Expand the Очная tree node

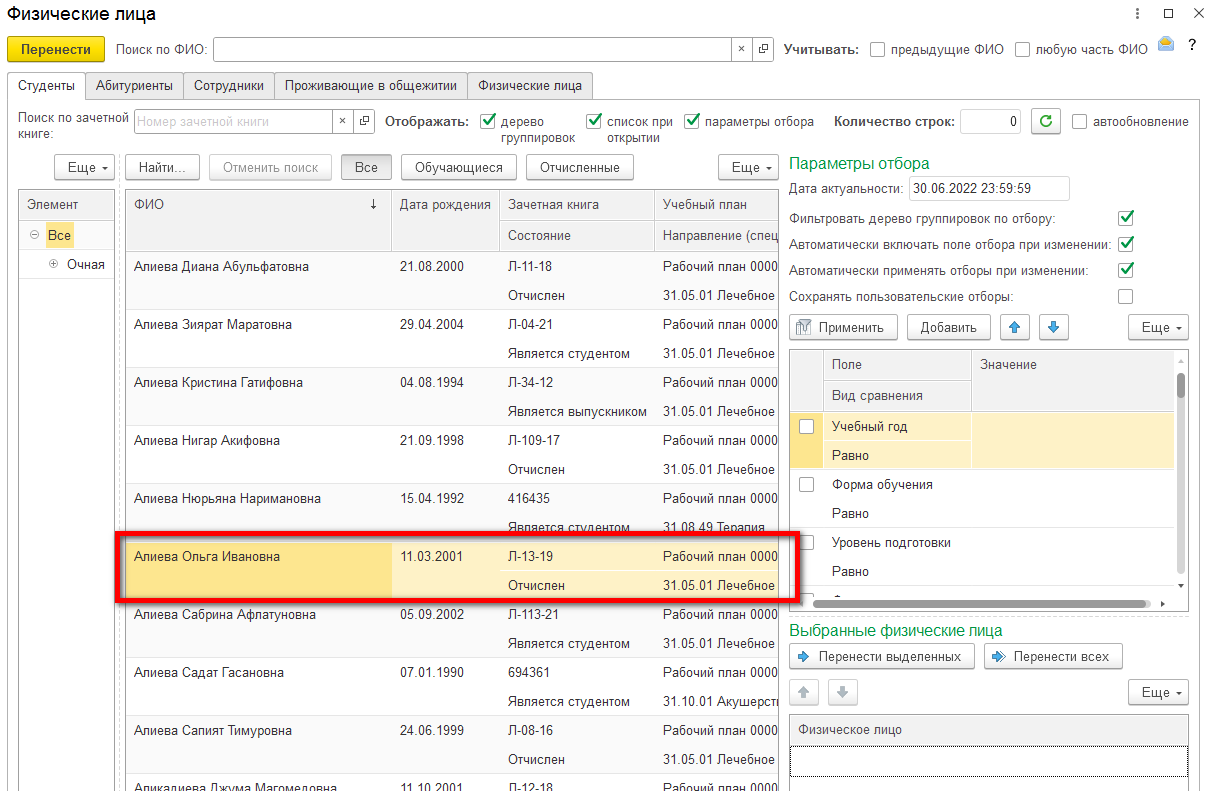pyautogui.click(x=53, y=264)
